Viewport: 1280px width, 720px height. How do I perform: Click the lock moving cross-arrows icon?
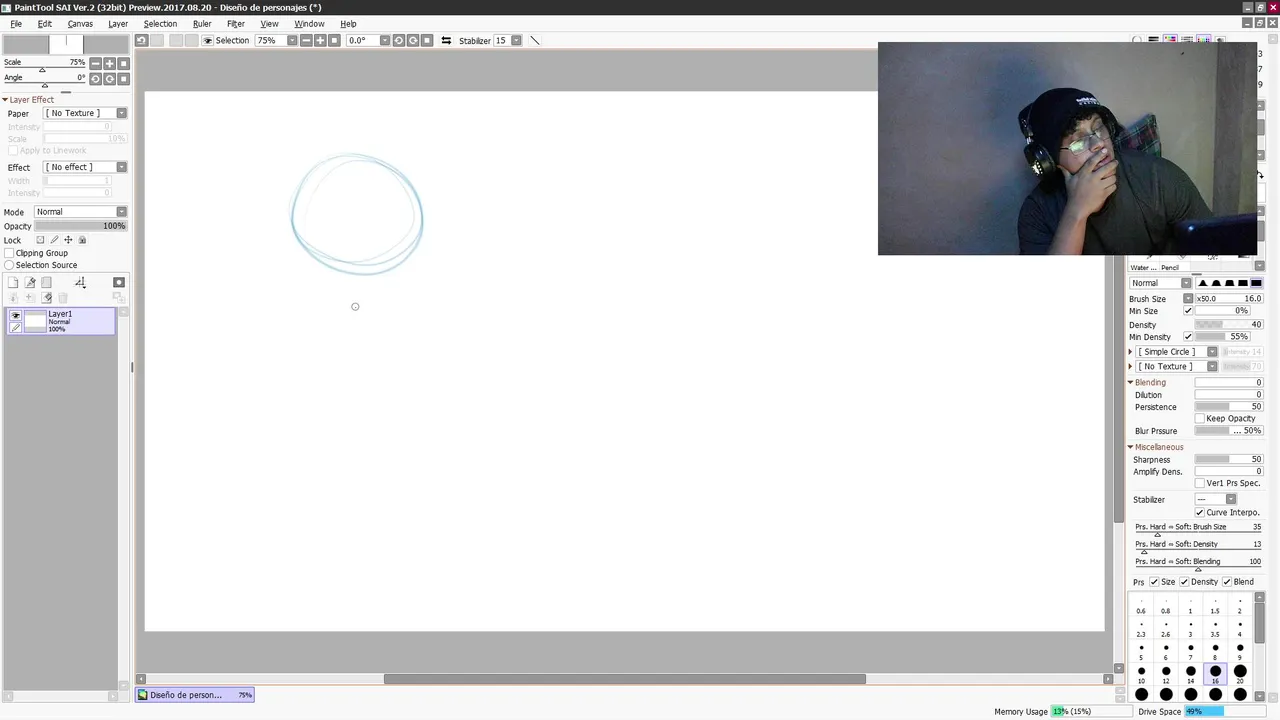pyautogui.click(x=68, y=240)
